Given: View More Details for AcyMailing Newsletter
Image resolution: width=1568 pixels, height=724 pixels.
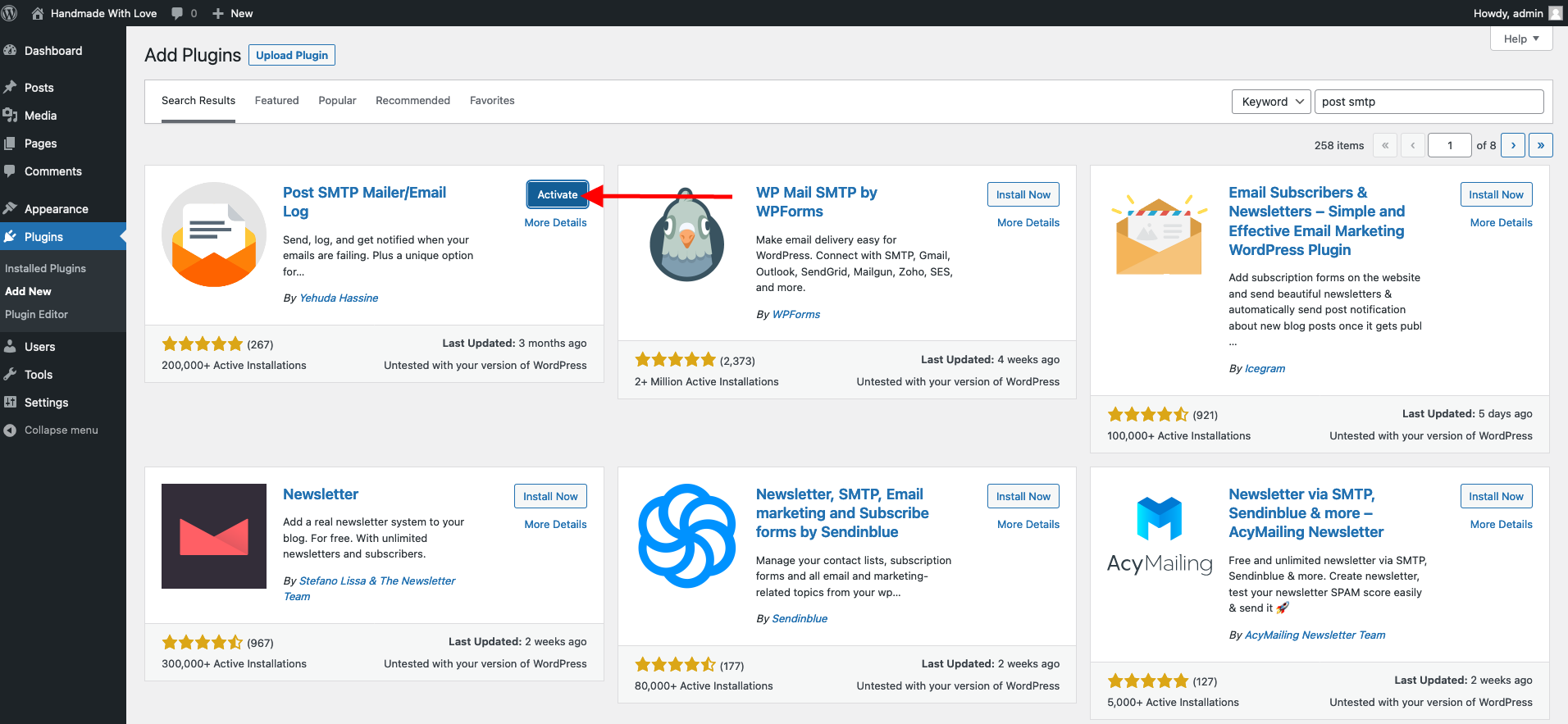Looking at the screenshot, I should click(x=1501, y=524).
